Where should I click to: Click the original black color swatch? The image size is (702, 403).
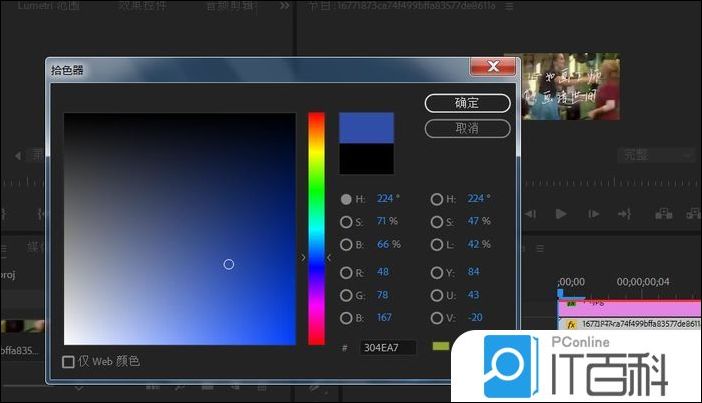point(366,159)
